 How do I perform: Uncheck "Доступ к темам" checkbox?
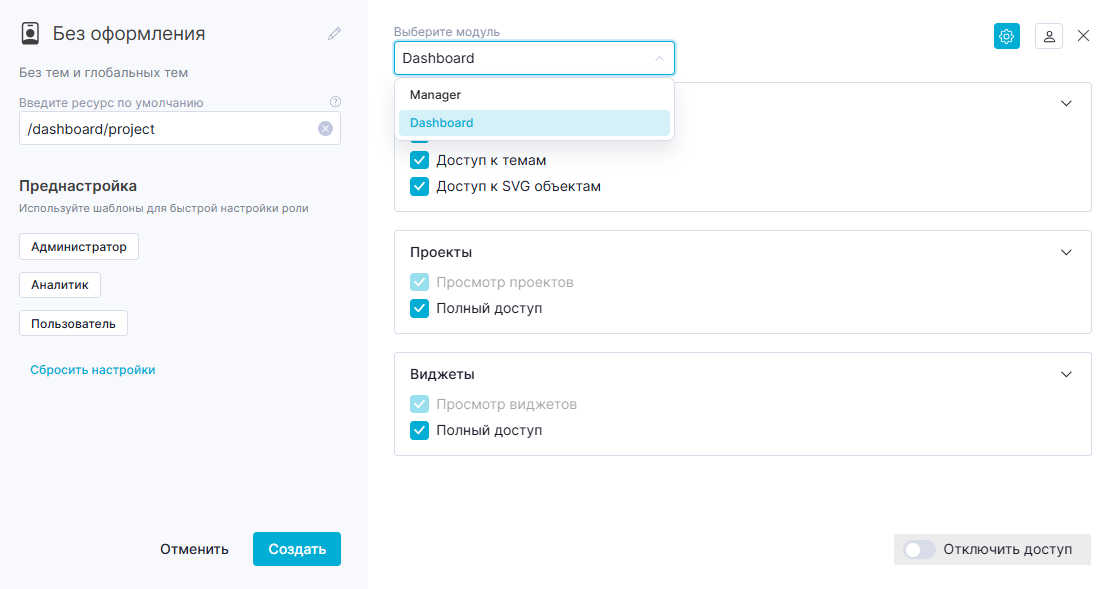click(420, 160)
